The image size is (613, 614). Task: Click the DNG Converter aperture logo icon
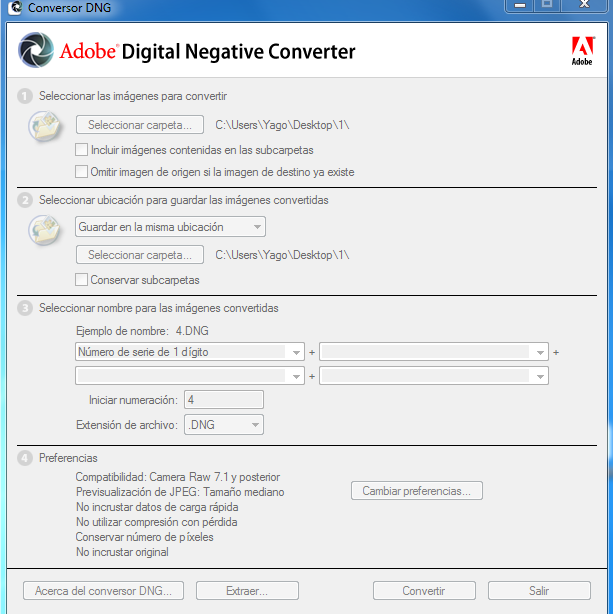tap(36, 50)
